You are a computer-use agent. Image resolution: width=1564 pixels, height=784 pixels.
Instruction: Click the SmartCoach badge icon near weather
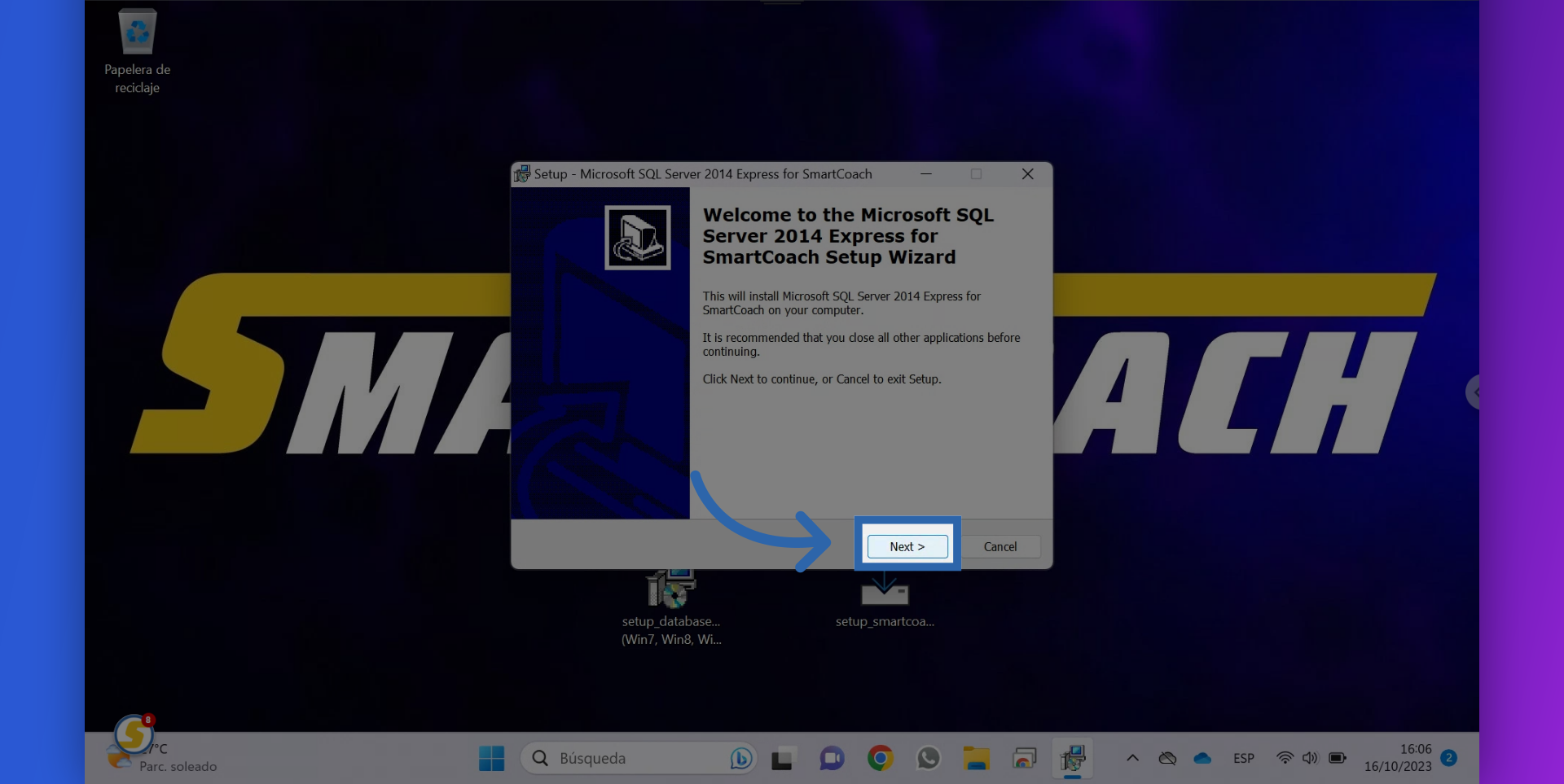point(134,734)
